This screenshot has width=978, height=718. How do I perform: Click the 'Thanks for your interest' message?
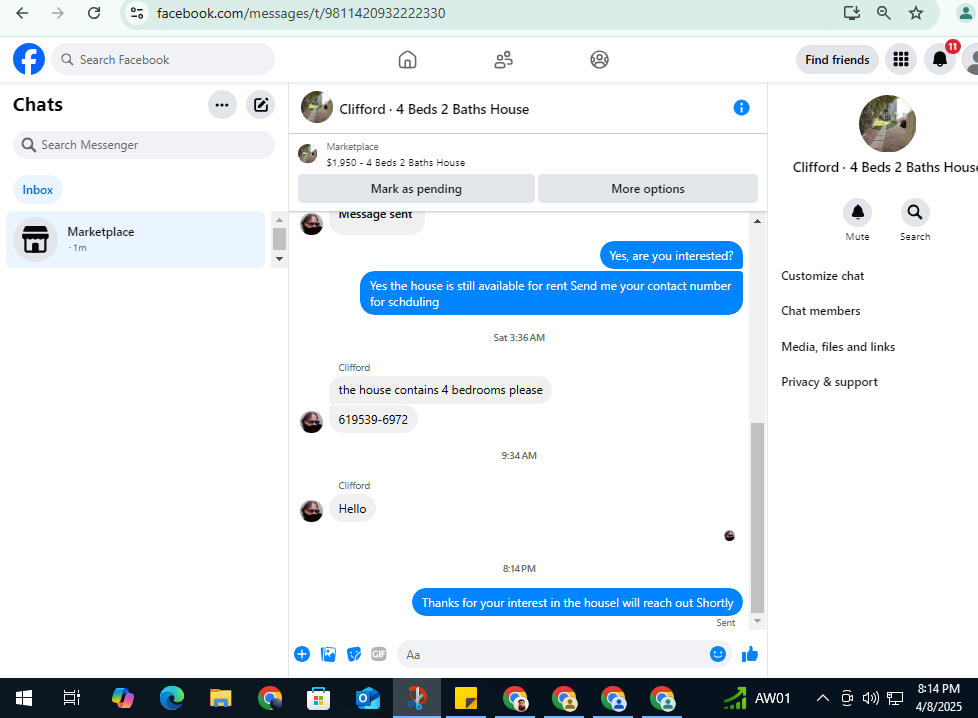tap(578, 603)
